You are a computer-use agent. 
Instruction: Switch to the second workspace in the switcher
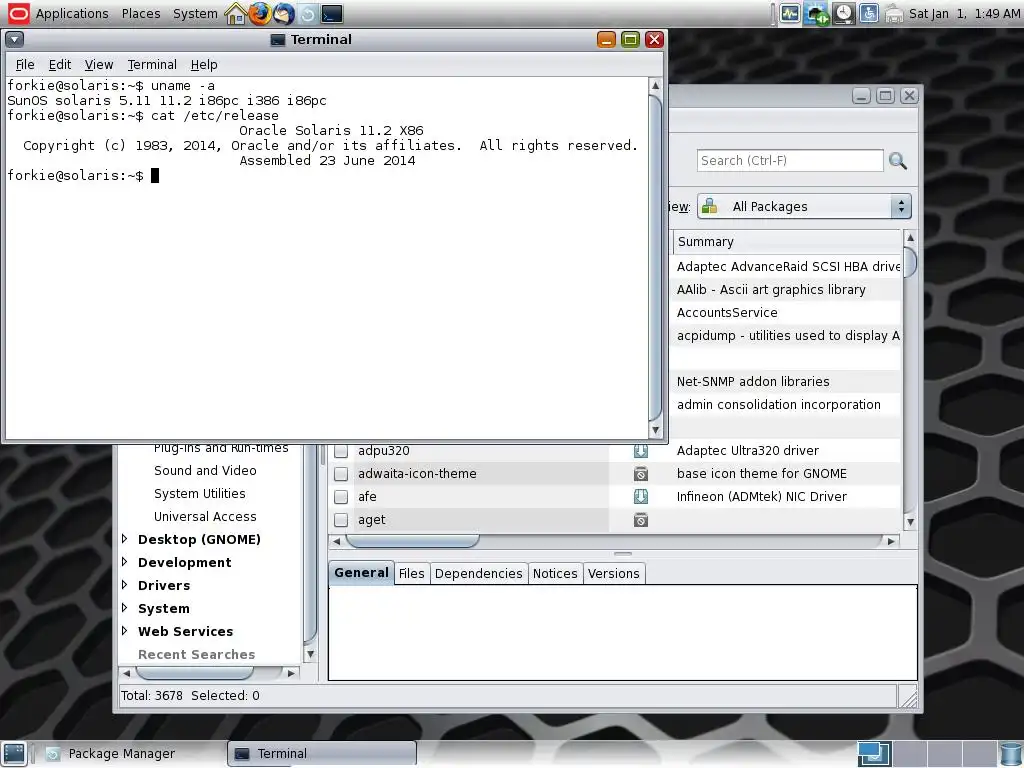coord(910,754)
